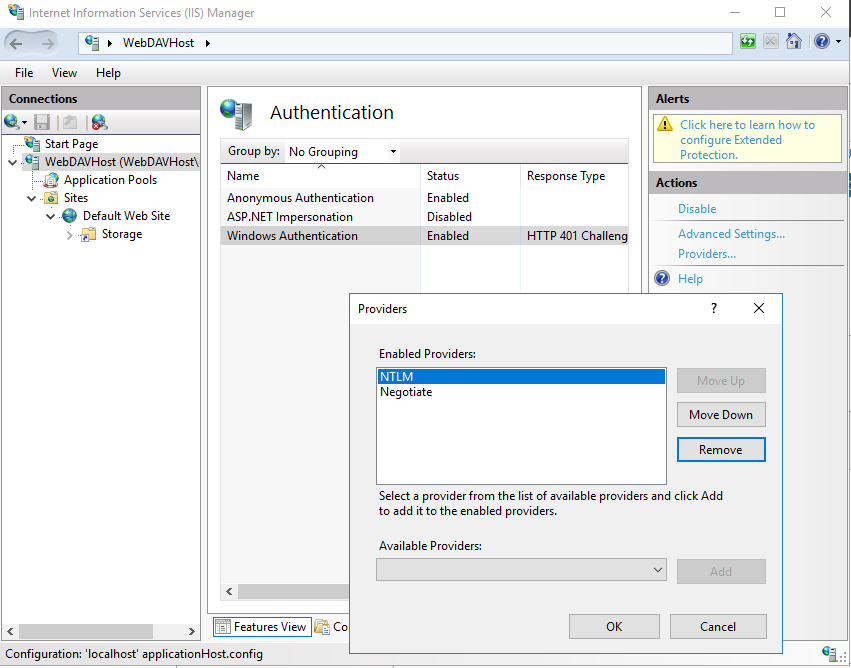The height and width of the screenshot is (668, 851).
Task: Open the View menu
Action: coord(64,73)
